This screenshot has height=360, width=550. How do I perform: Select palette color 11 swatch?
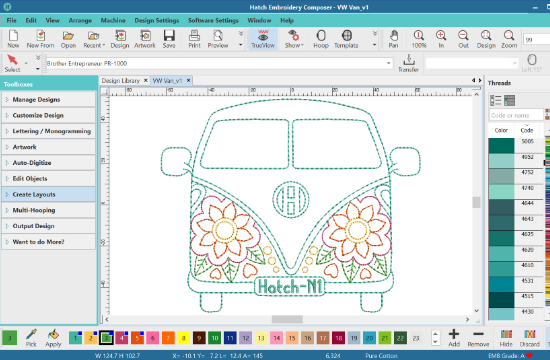[x=230, y=338]
